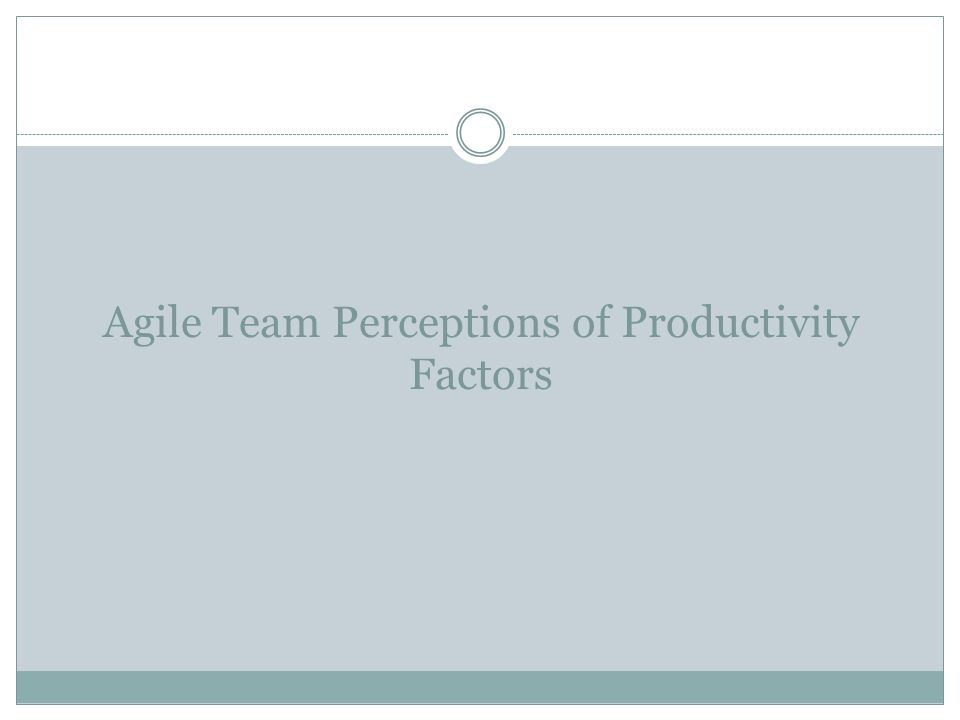Click the white notch surrounding the circle
The height and width of the screenshot is (720, 960).
click(x=481, y=161)
